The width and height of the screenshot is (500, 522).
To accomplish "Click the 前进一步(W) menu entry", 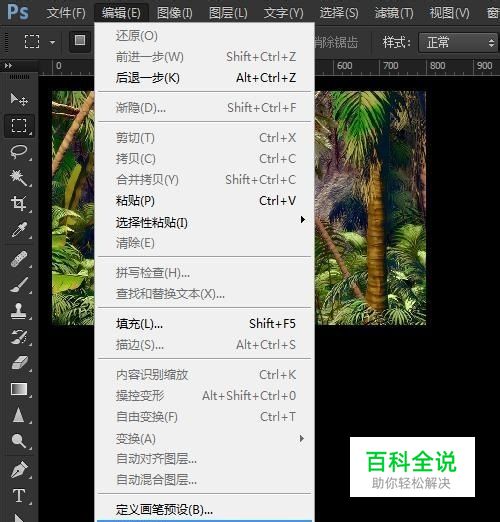I will tap(205, 57).
